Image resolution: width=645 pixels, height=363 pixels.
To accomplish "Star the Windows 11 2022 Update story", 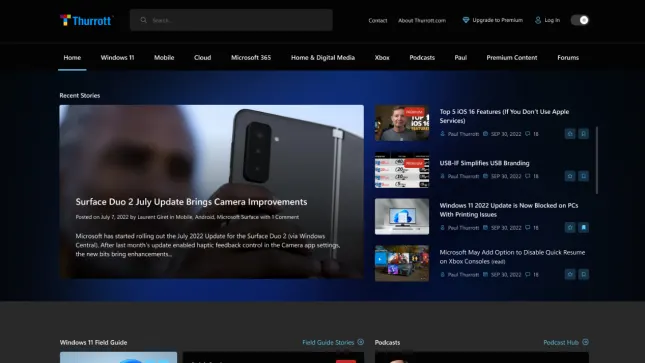I will tap(570, 228).
